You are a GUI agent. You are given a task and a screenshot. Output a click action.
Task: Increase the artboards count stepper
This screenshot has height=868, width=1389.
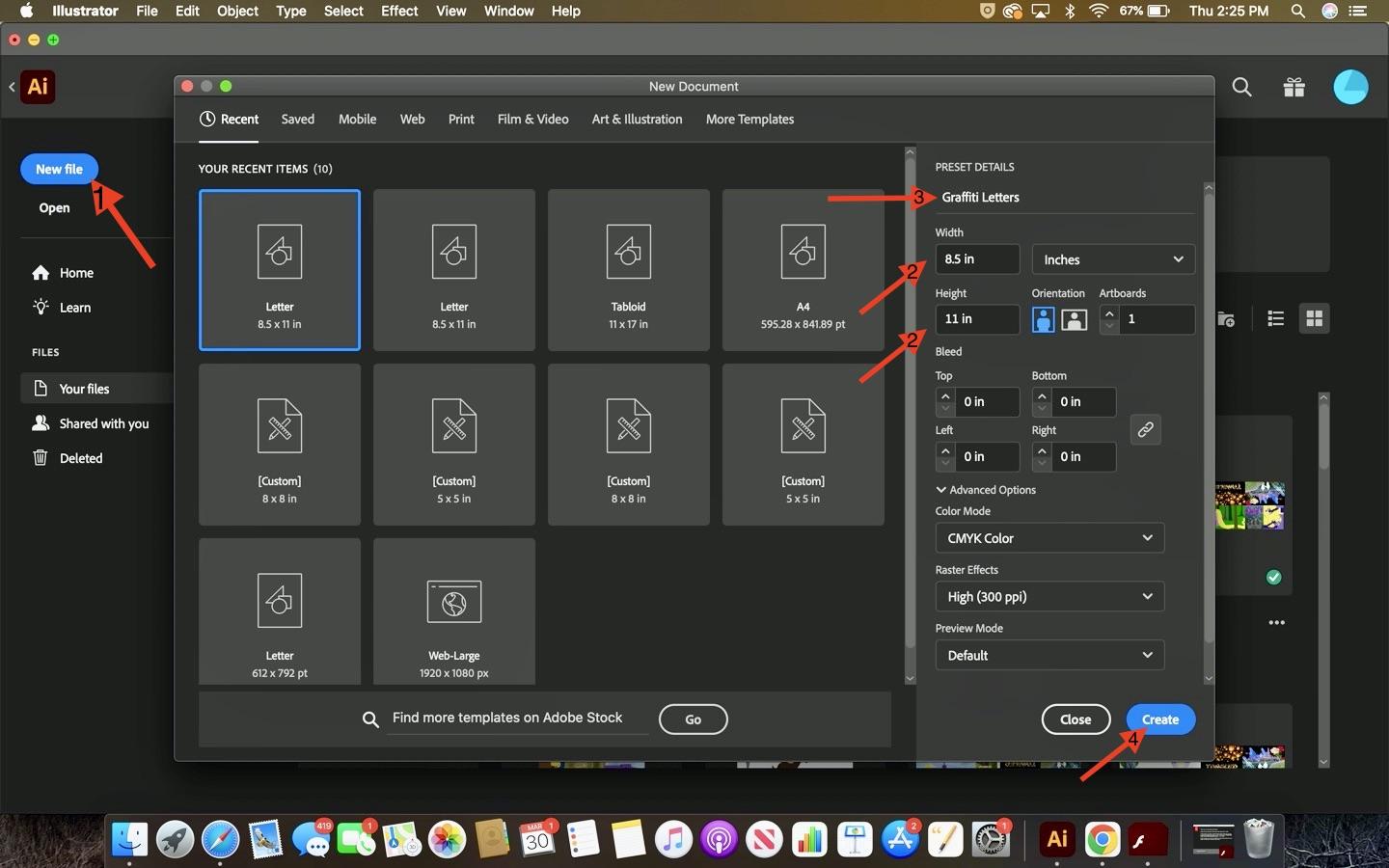[x=1109, y=313]
